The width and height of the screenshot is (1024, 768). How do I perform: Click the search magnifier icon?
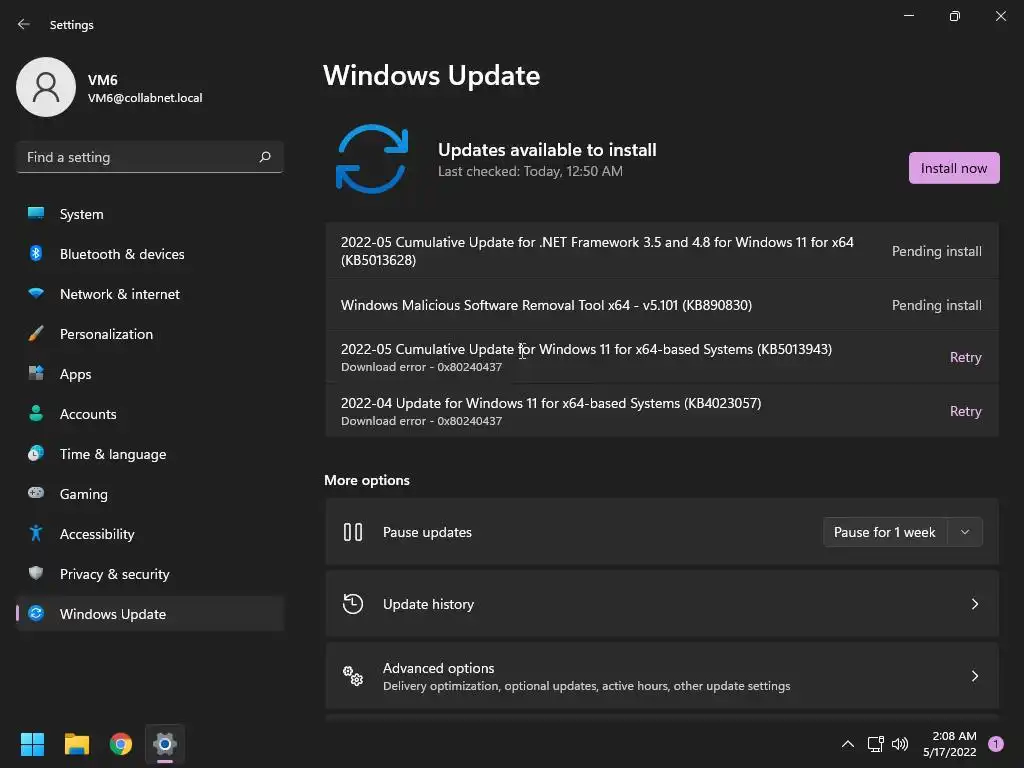[x=264, y=157]
